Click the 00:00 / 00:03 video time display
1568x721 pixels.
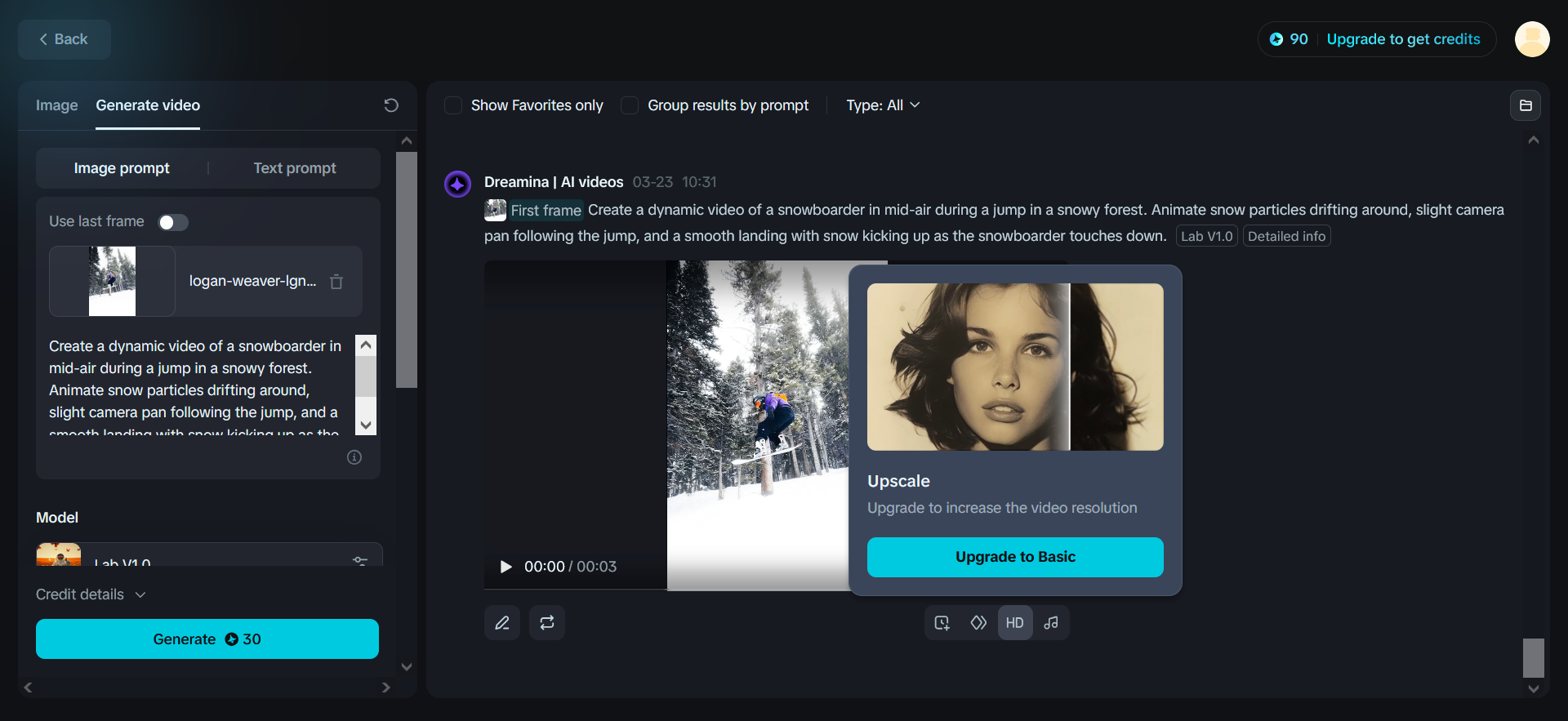(570, 567)
